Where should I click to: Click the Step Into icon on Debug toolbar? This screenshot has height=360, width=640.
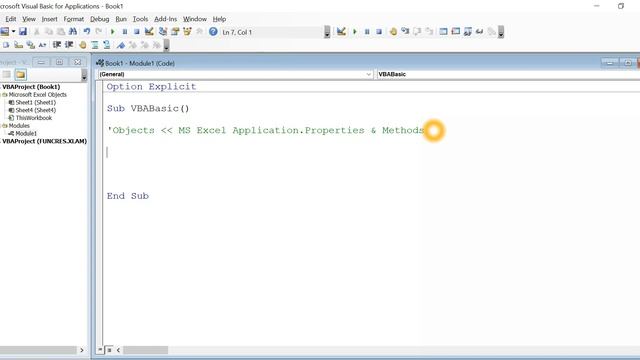[x=405, y=31]
